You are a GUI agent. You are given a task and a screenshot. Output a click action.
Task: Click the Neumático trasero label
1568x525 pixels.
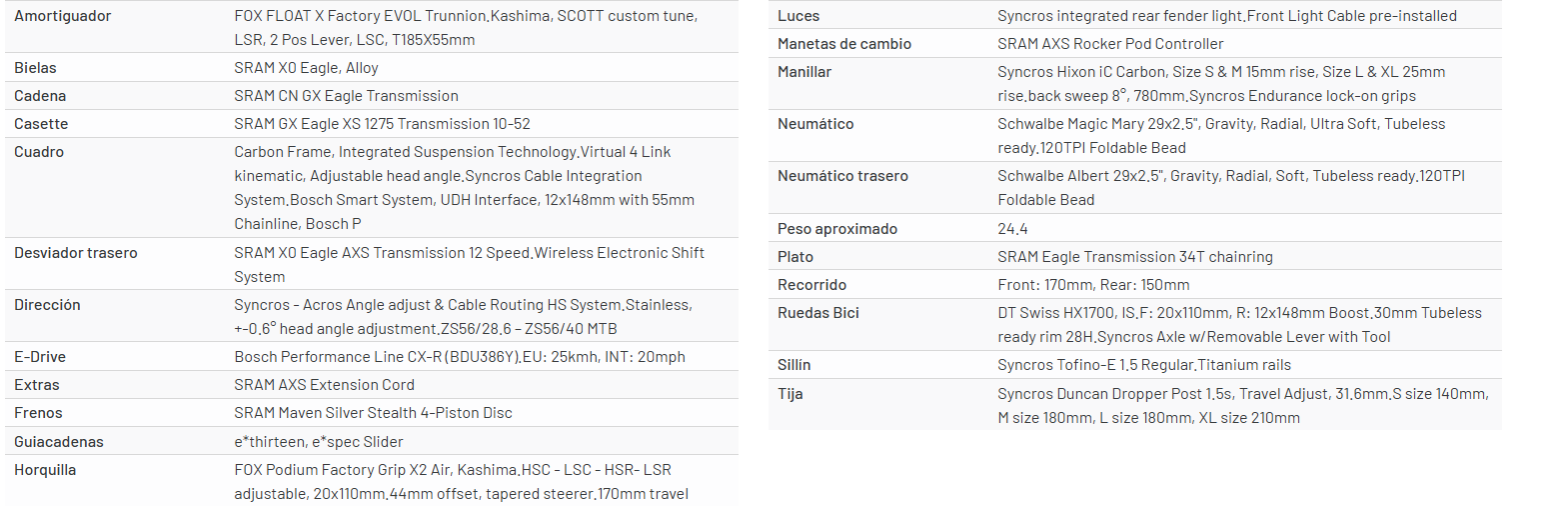[x=842, y=176]
